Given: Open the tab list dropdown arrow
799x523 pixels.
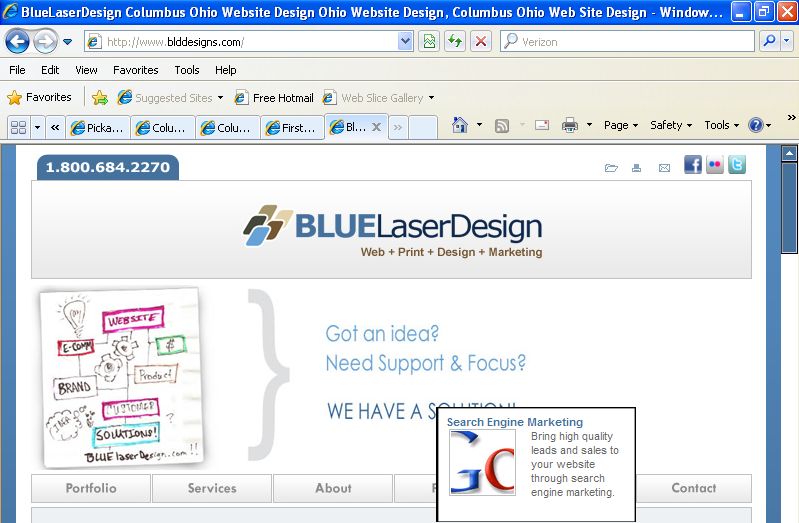Looking at the screenshot, I should 37,127.
